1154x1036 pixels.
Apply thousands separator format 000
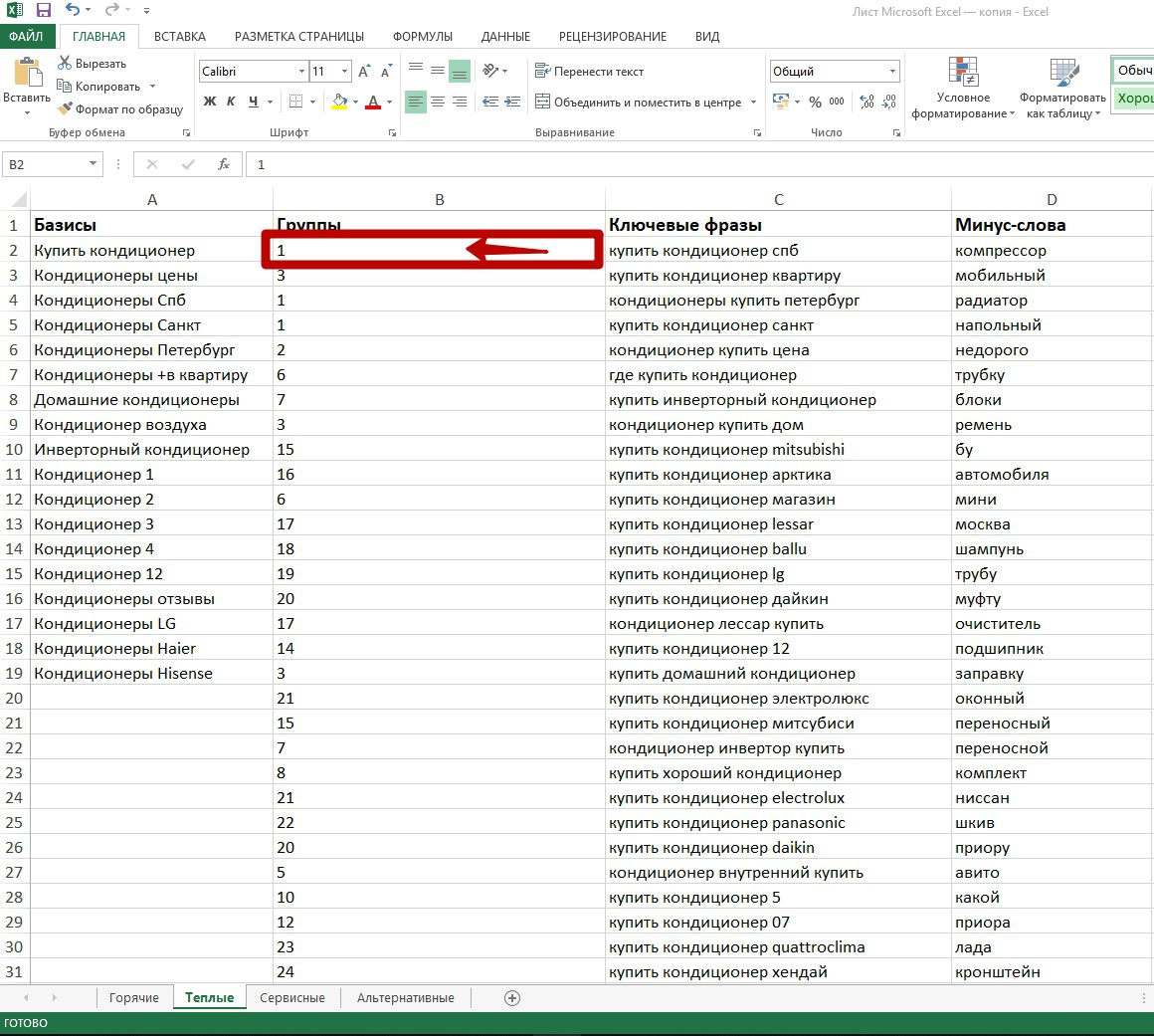837,102
